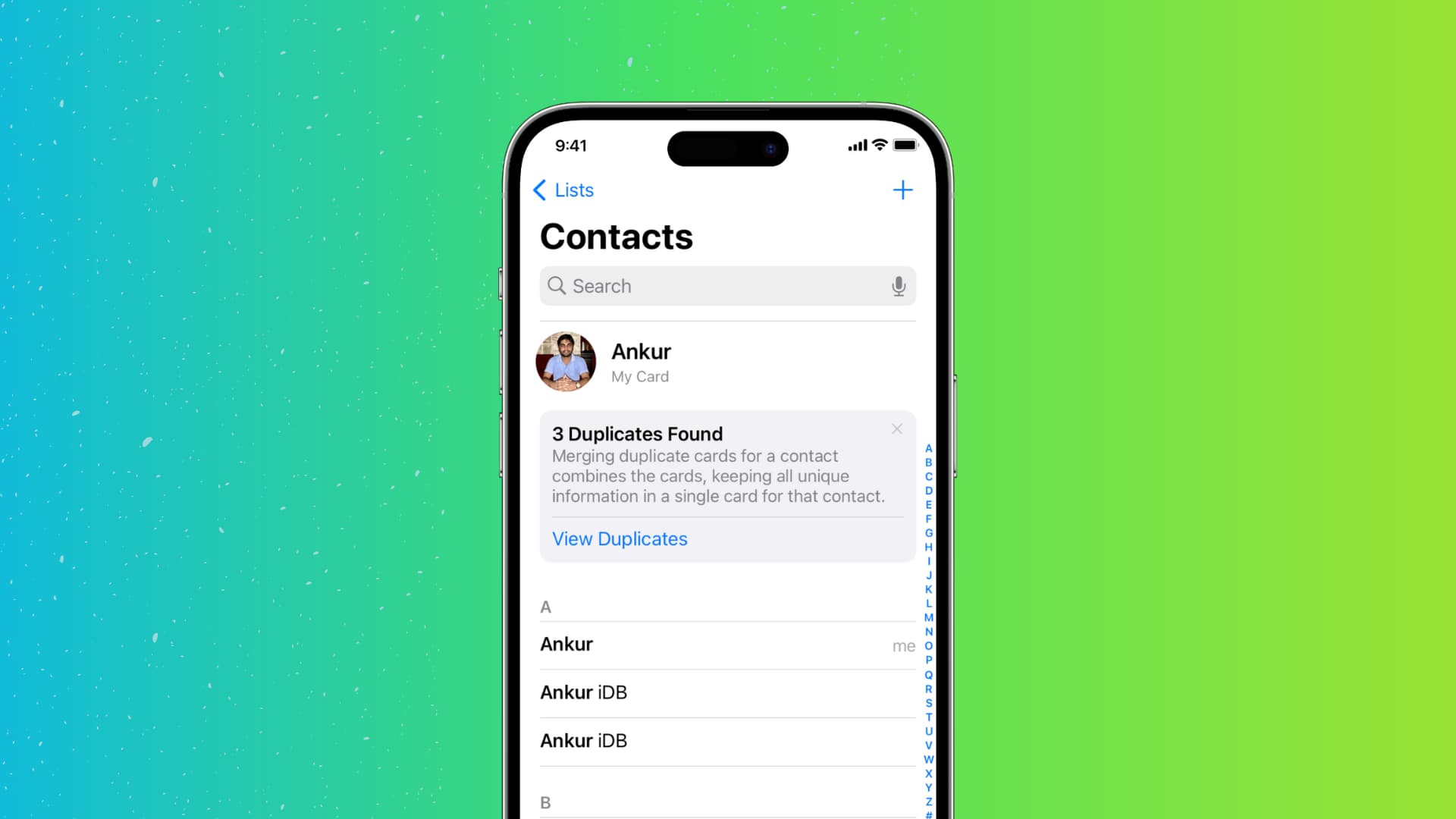Tap the add new contact button
Viewport: 1456px width, 819px height.
tap(902, 189)
